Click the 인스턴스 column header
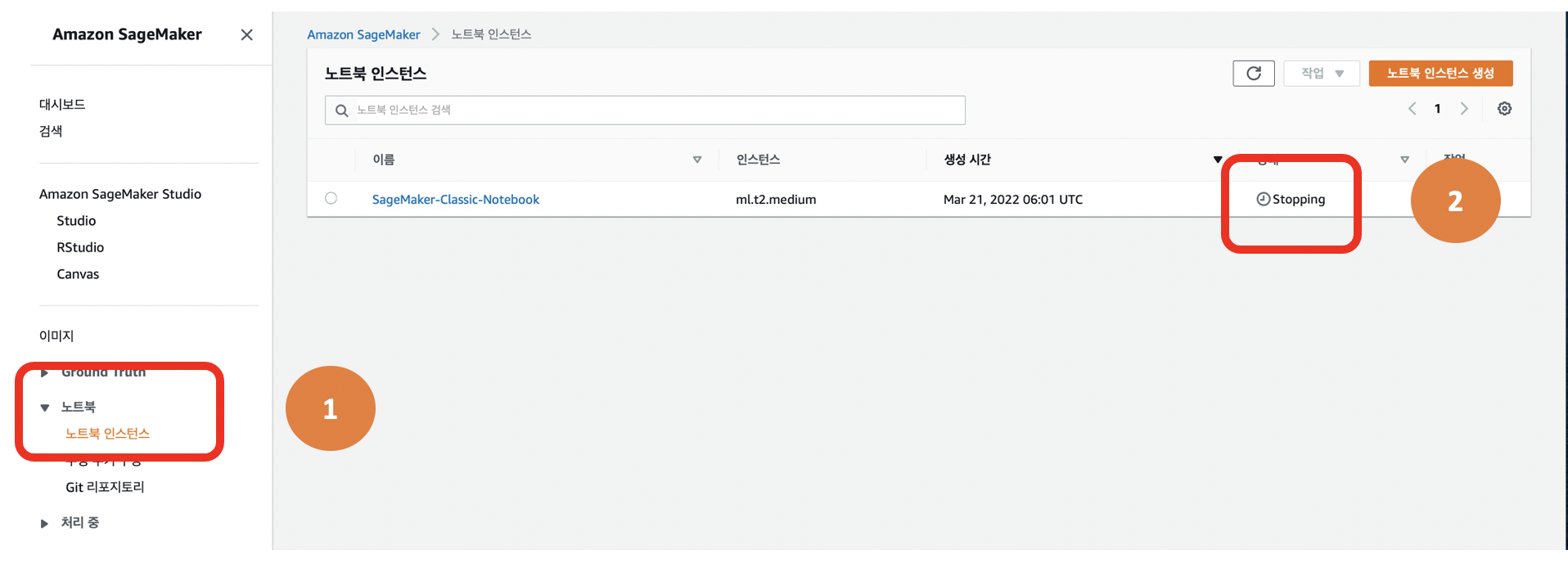Image resolution: width=1568 pixels, height=586 pixels. click(758, 160)
